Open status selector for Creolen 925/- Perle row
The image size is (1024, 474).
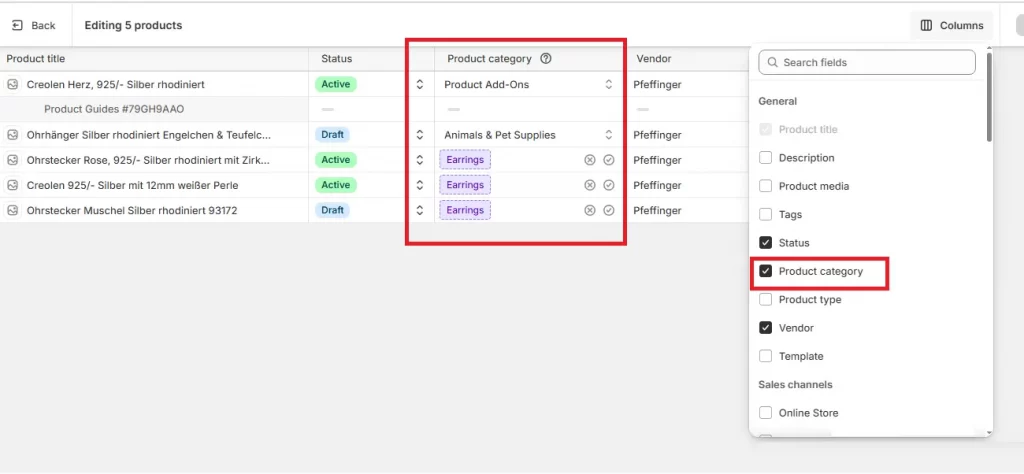pos(420,185)
